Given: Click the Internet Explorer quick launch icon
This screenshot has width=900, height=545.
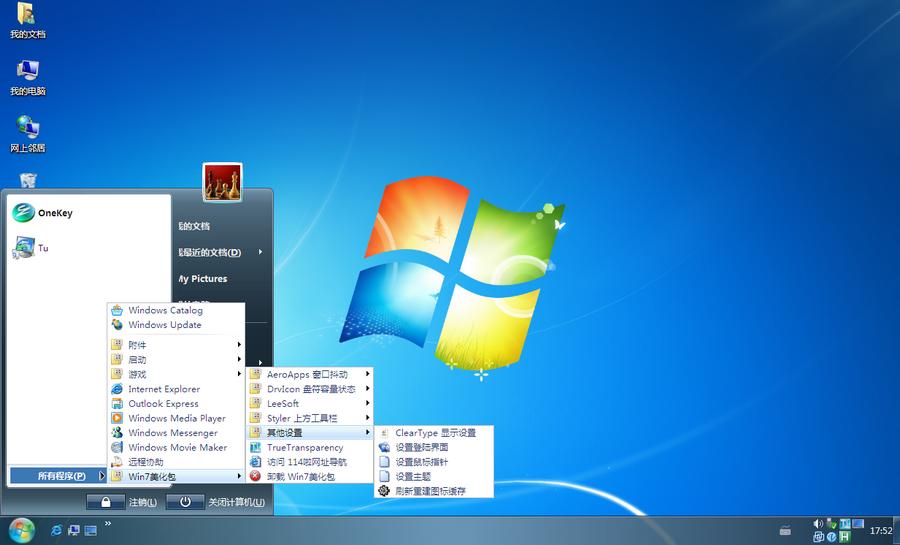Looking at the screenshot, I should (x=56, y=530).
